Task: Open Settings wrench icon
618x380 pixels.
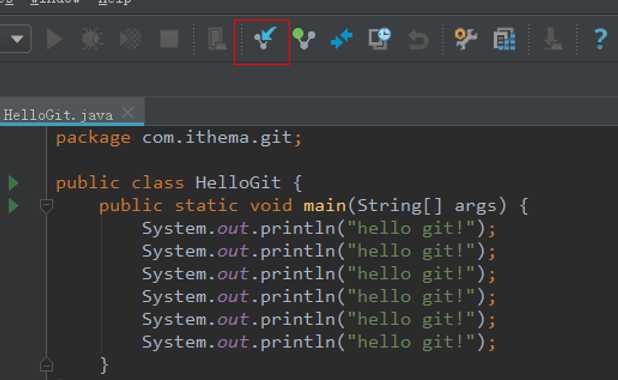Action: click(x=465, y=39)
